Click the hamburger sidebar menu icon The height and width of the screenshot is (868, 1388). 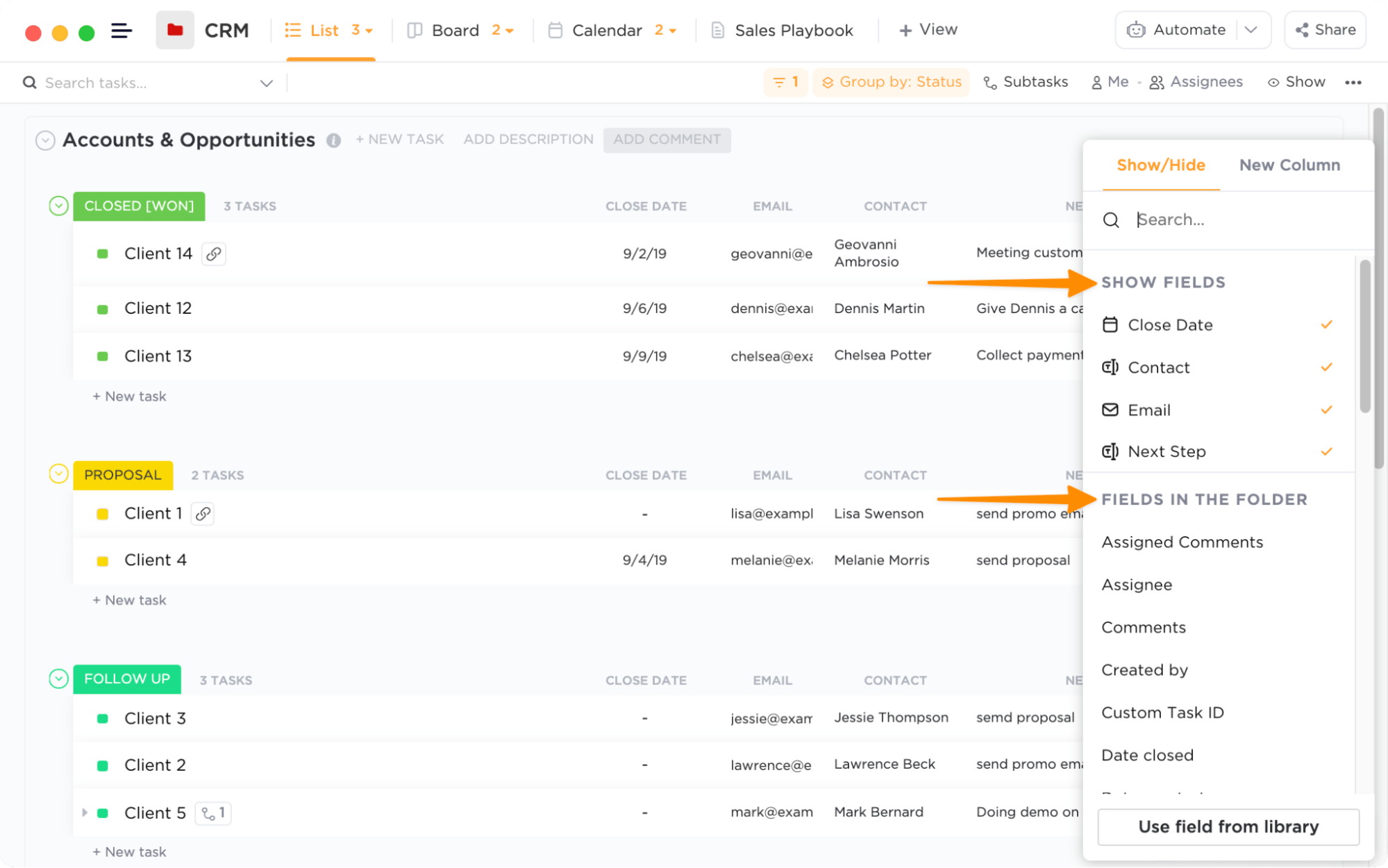click(122, 31)
